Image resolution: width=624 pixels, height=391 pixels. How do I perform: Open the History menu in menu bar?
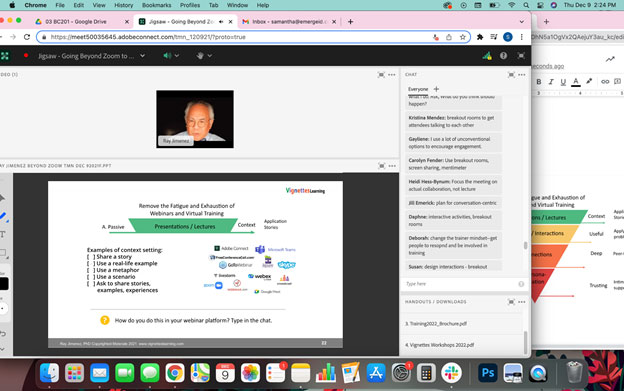pos(123,5)
